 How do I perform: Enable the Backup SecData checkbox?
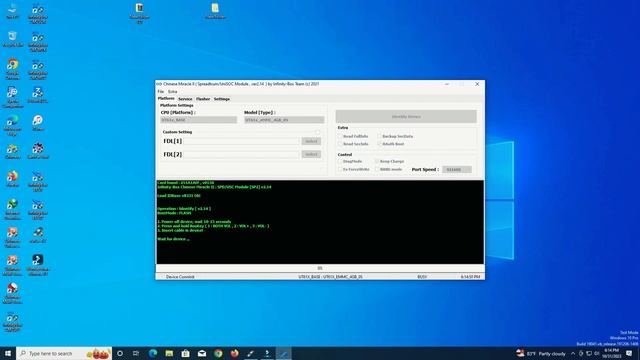point(379,136)
